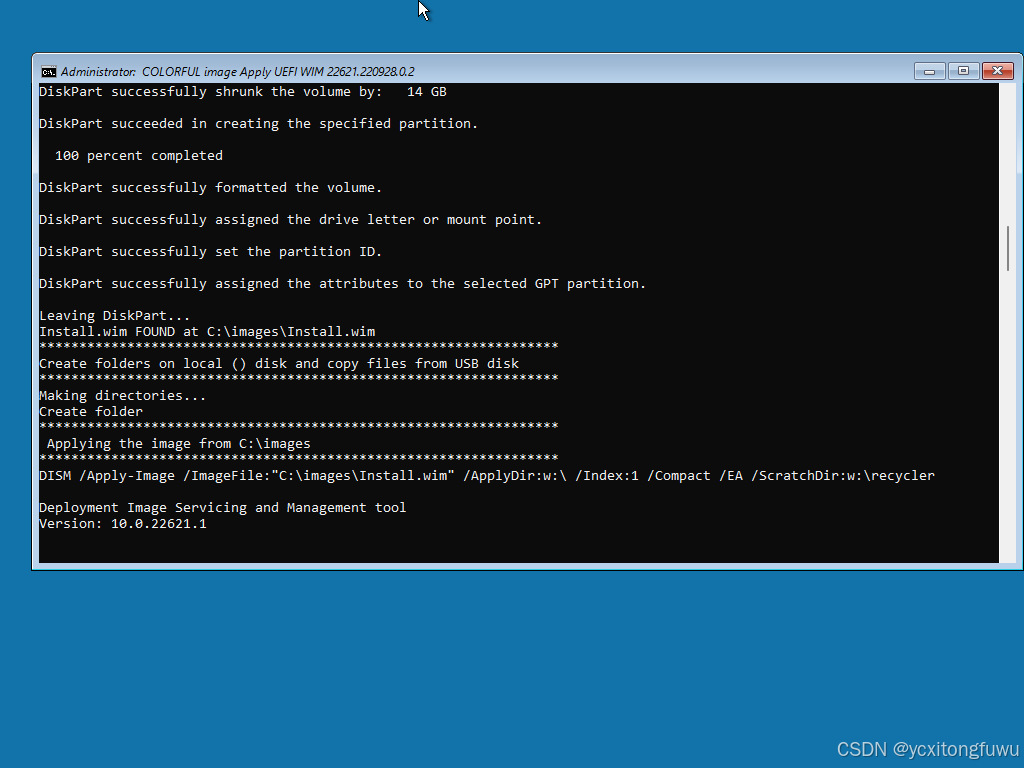The width and height of the screenshot is (1024, 768).
Task: Click the 'Version: 10.0.22621.1' line
Action: pyautogui.click(x=123, y=524)
